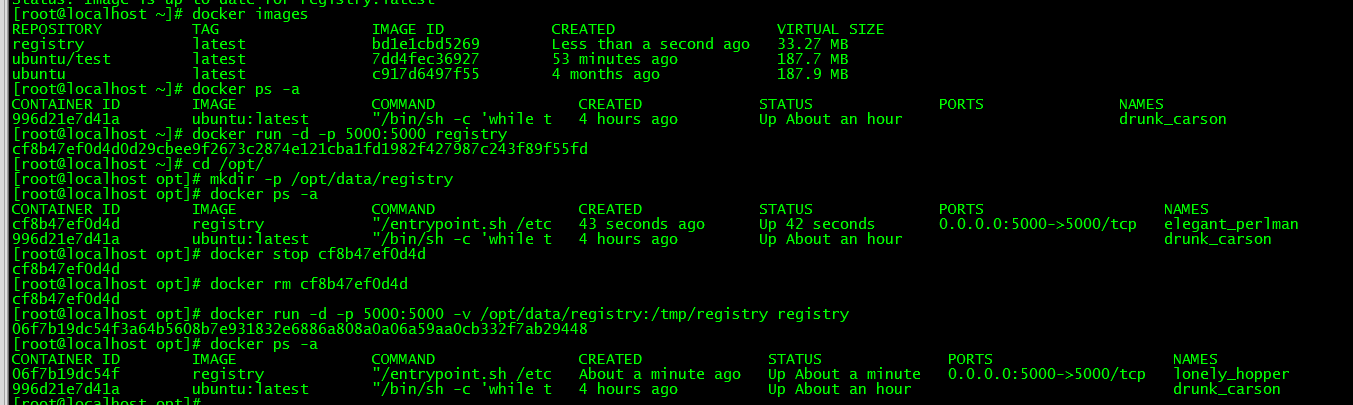This screenshot has width=1353, height=405.
Task: Click 'latest' tag in the ubuntu/test row
Action: pos(219,59)
